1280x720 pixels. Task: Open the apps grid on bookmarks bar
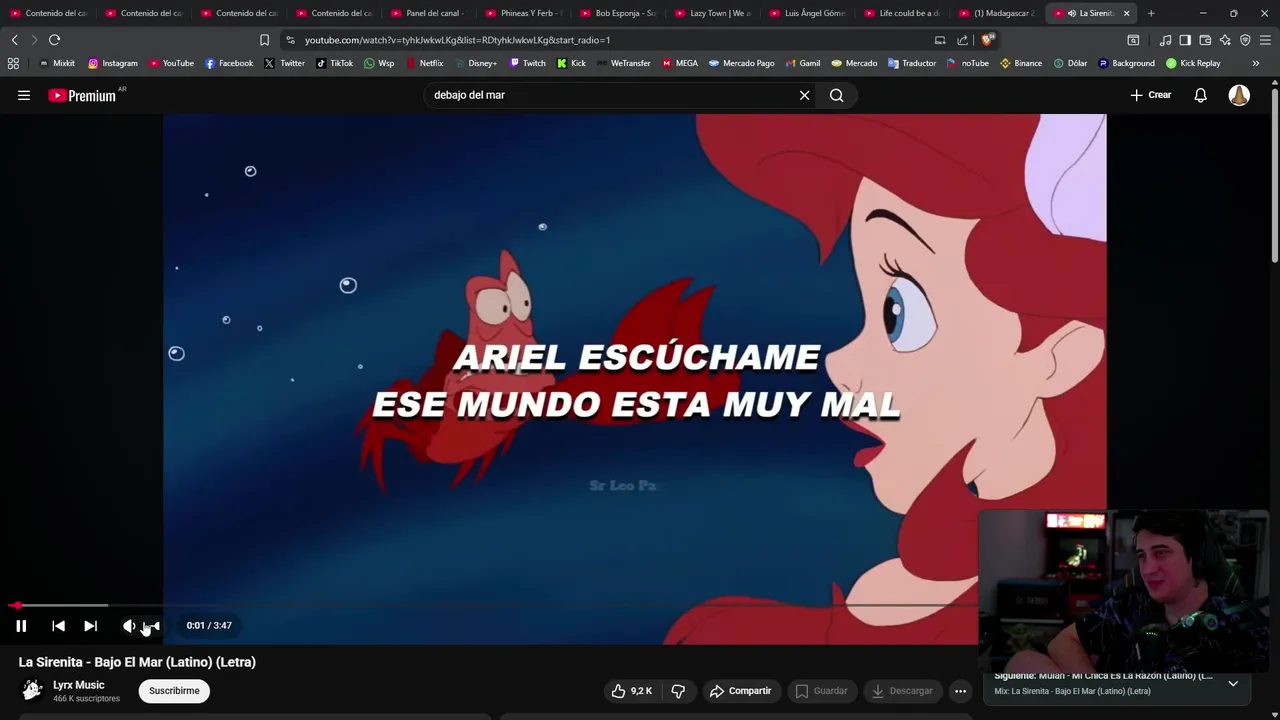coord(13,63)
